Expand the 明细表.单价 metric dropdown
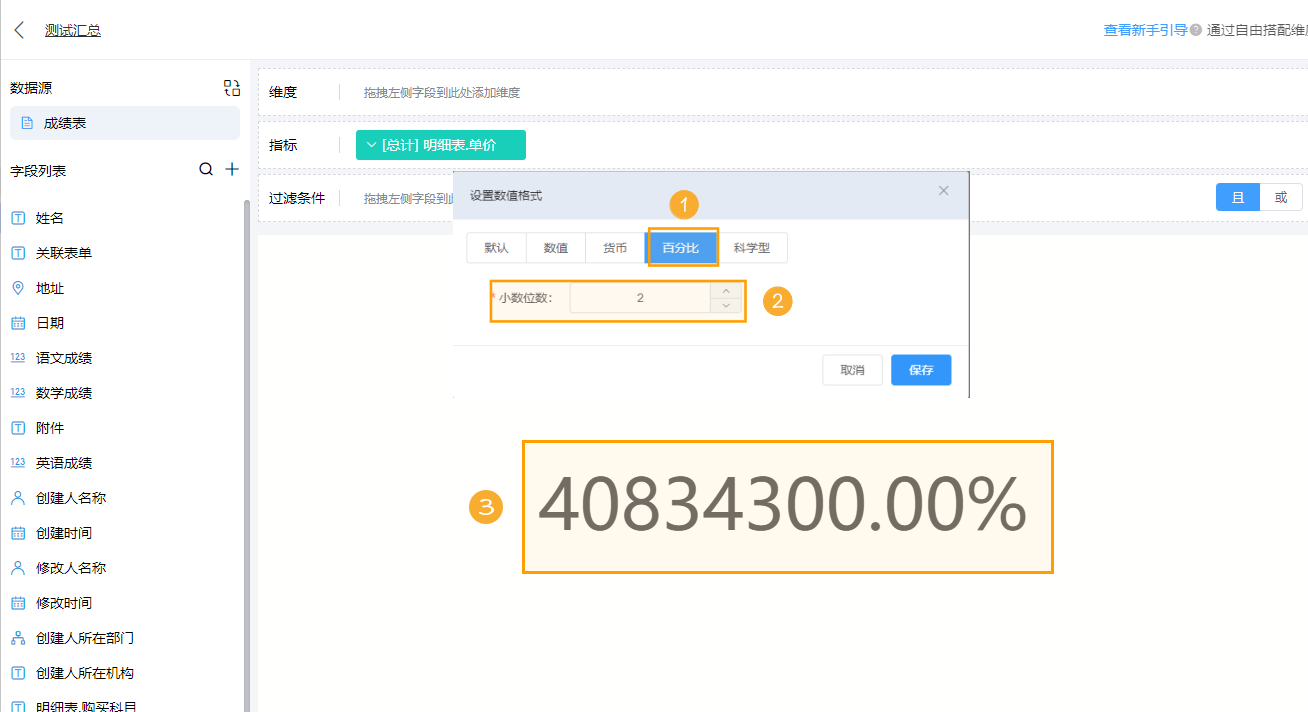 (371, 145)
